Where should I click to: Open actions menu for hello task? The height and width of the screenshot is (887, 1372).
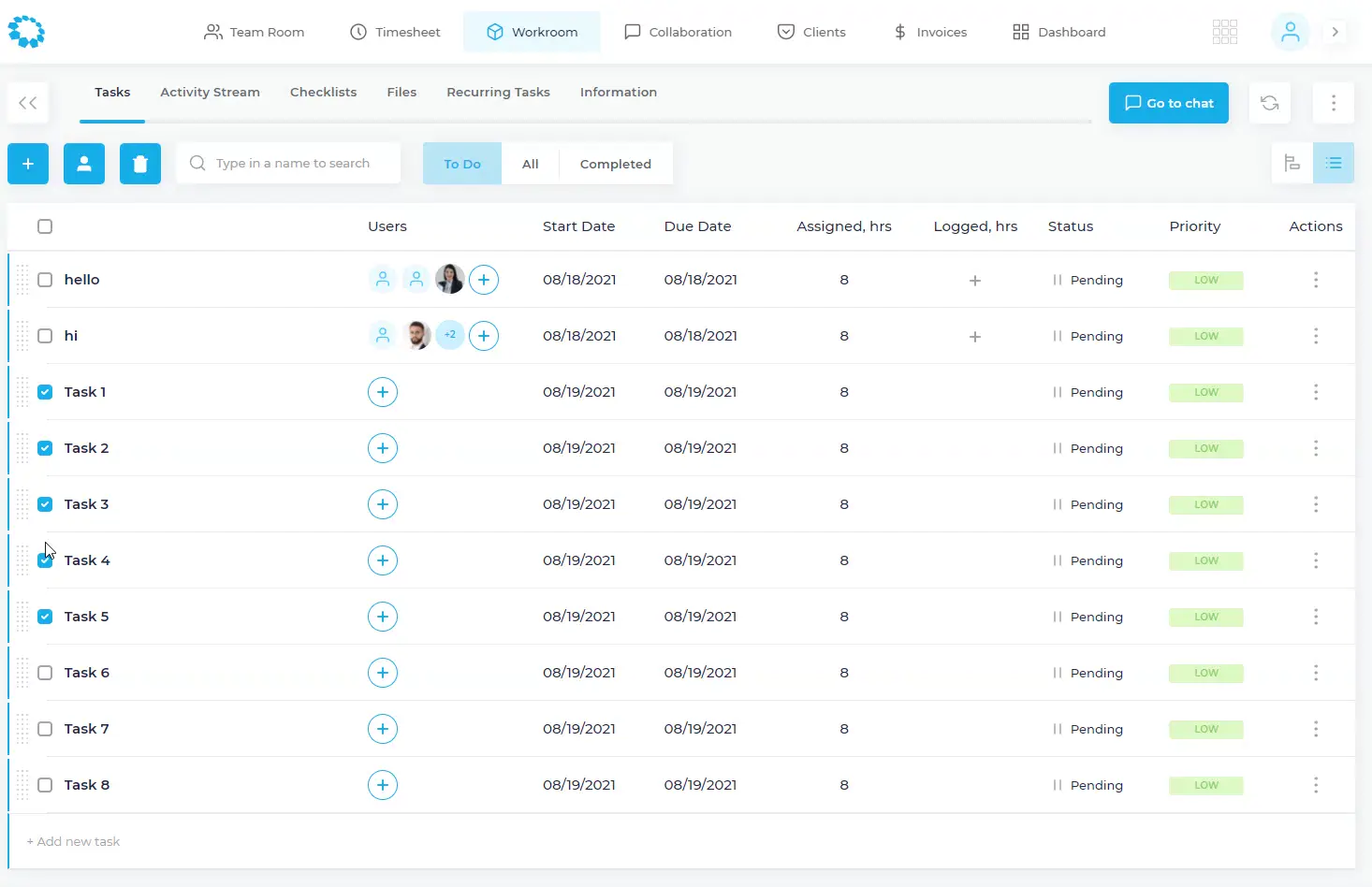click(1315, 280)
